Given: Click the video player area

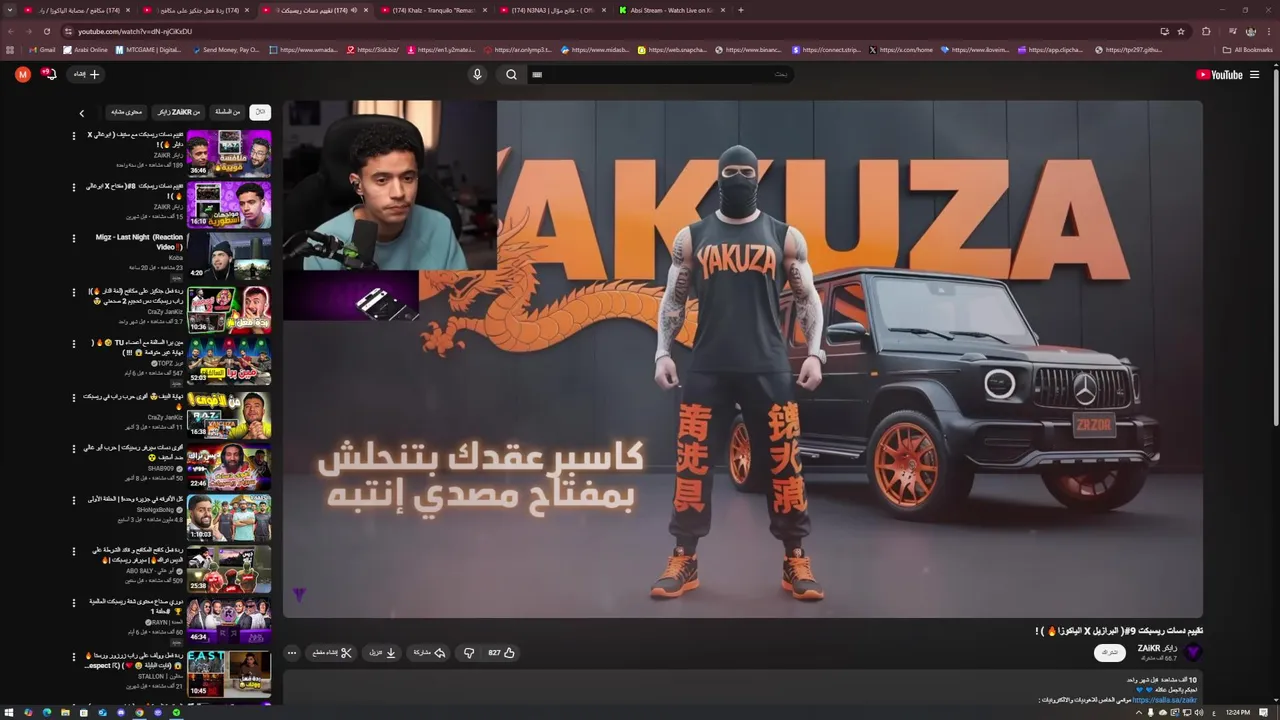Looking at the screenshot, I should click(x=742, y=359).
